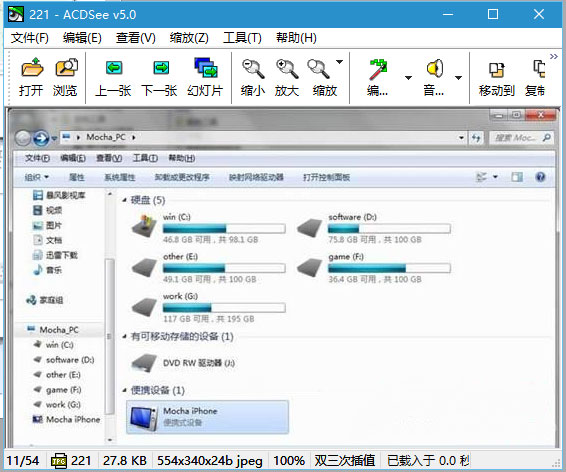Open the view options dropdown arrow in Explorer toolbar
Image resolution: width=566 pixels, height=472 pixels.
495,177
